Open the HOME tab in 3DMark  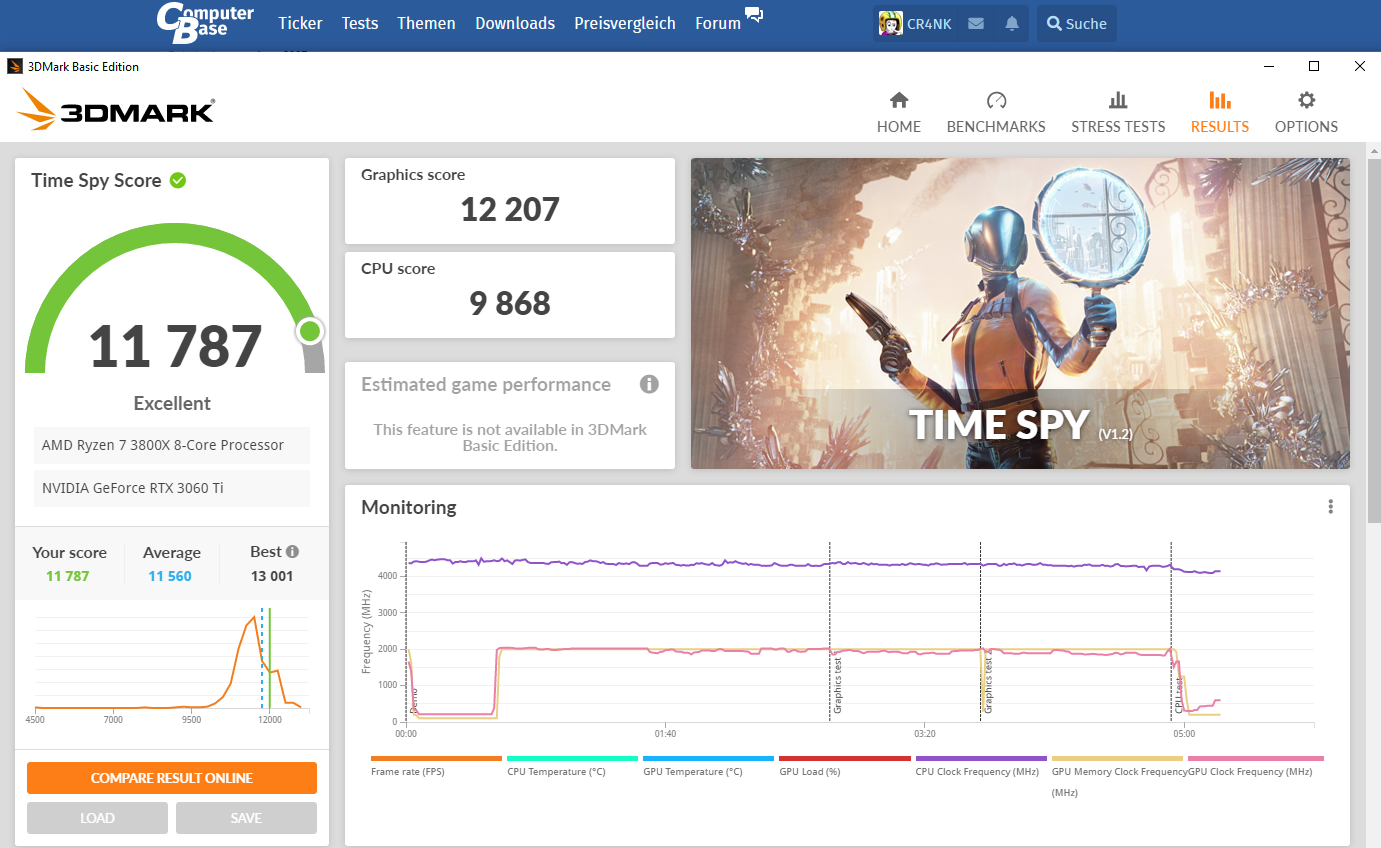coord(899,113)
